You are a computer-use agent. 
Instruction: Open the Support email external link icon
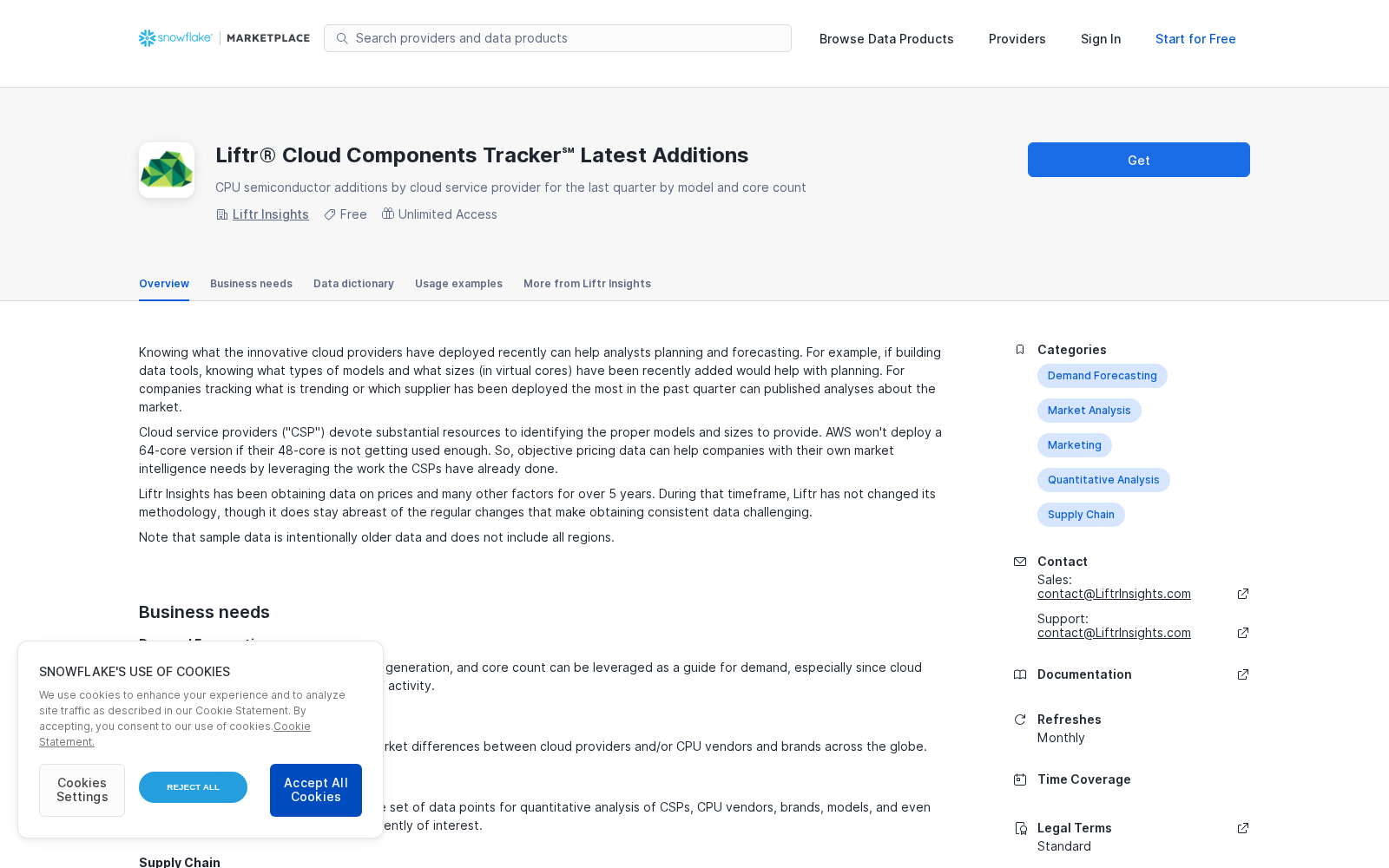click(1243, 633)
